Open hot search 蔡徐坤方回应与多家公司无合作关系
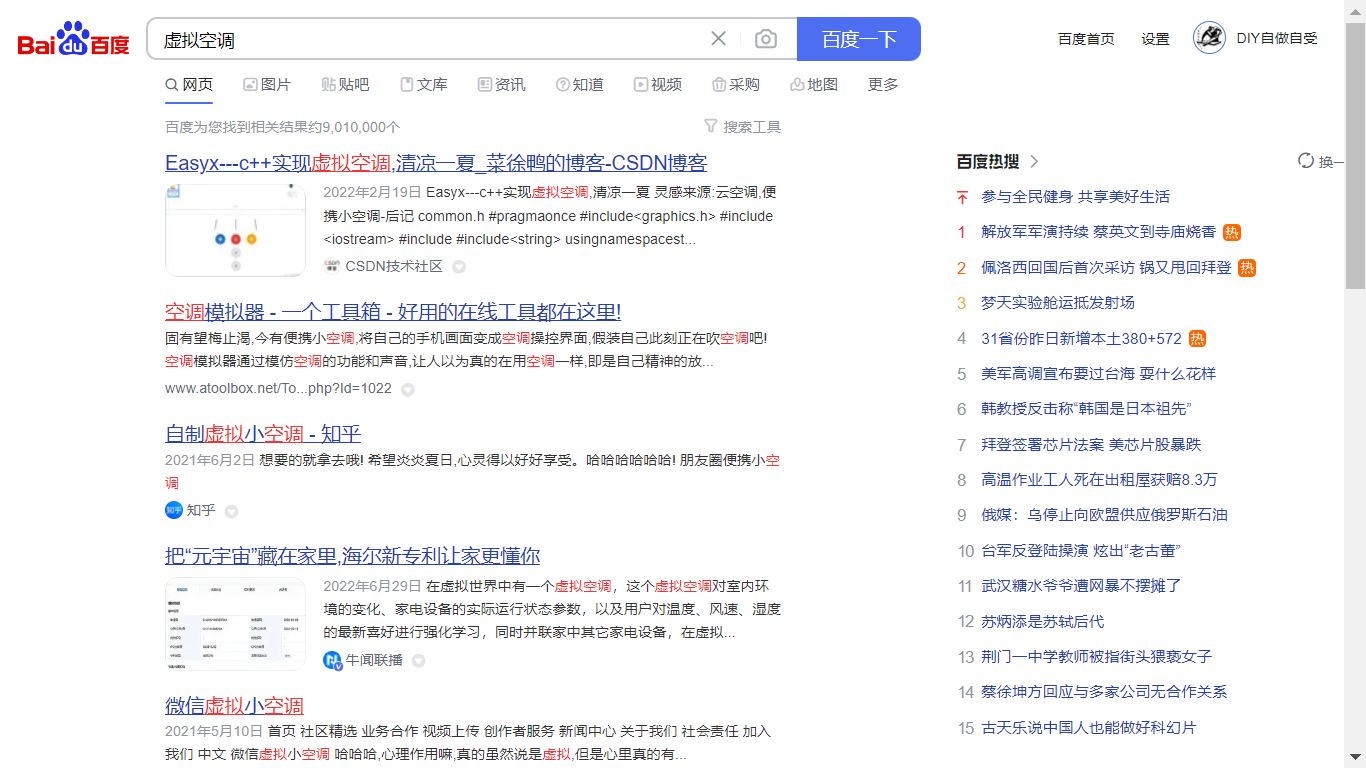Screen dimensions: 1366x768 (1104, 692)
